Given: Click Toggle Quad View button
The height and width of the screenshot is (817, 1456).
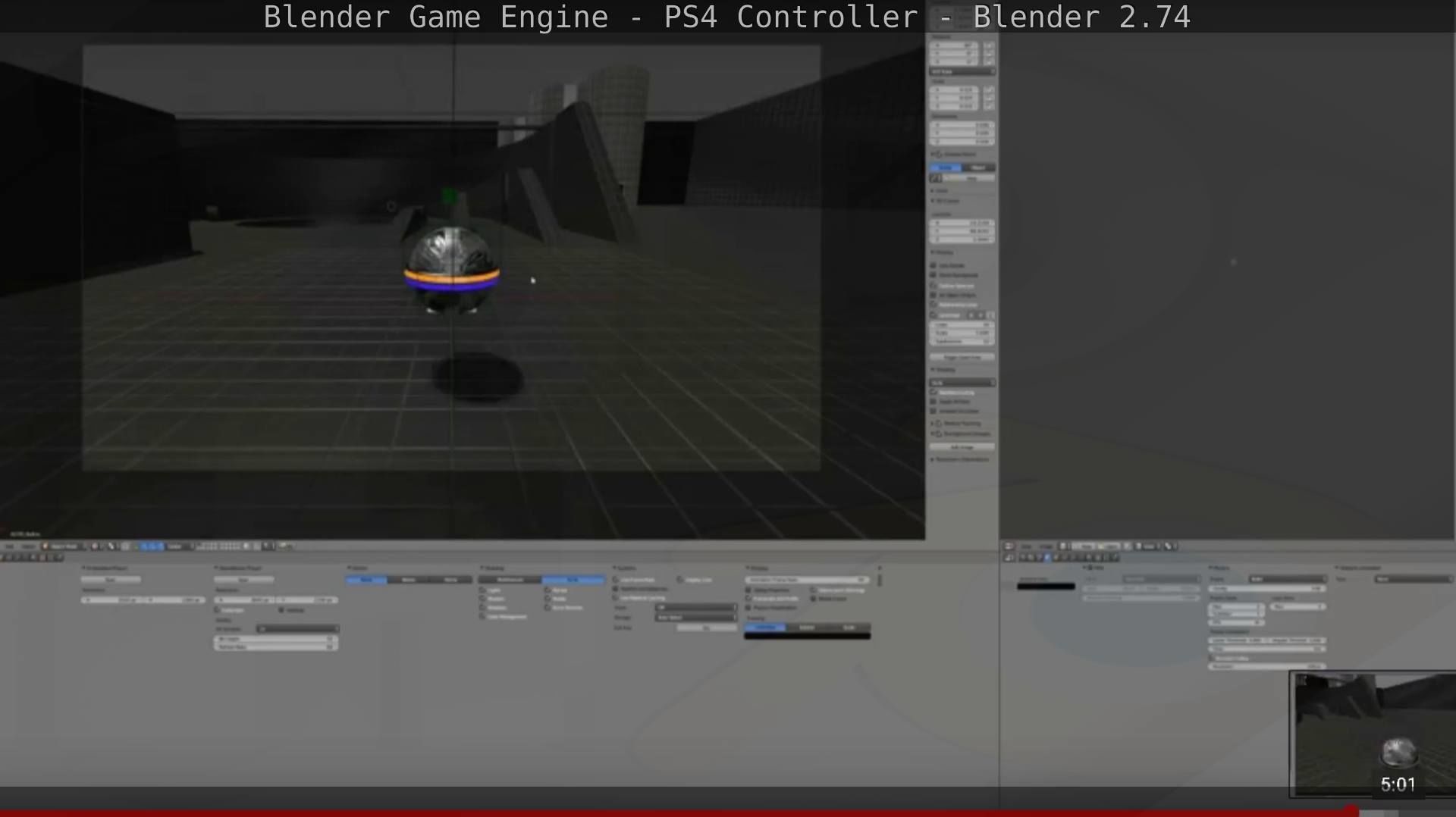Looking at the screenshot, I should [962, 357].
